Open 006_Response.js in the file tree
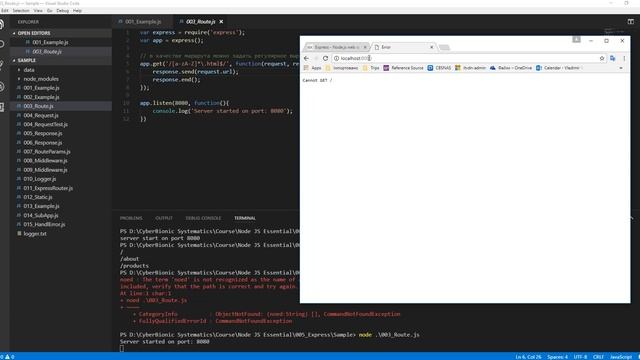Viewport: 640px width, 360px height. (42, 143)
